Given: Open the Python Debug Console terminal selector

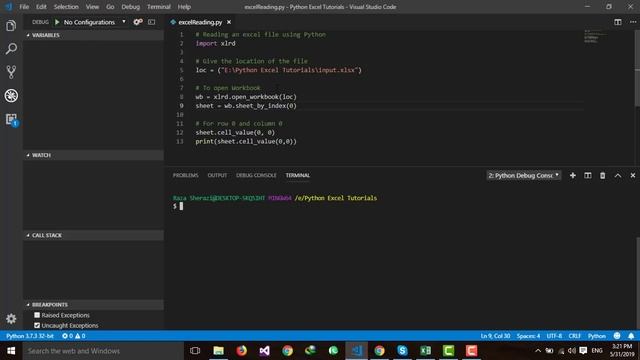Looking at the screenshot, I should click(524, 176).
